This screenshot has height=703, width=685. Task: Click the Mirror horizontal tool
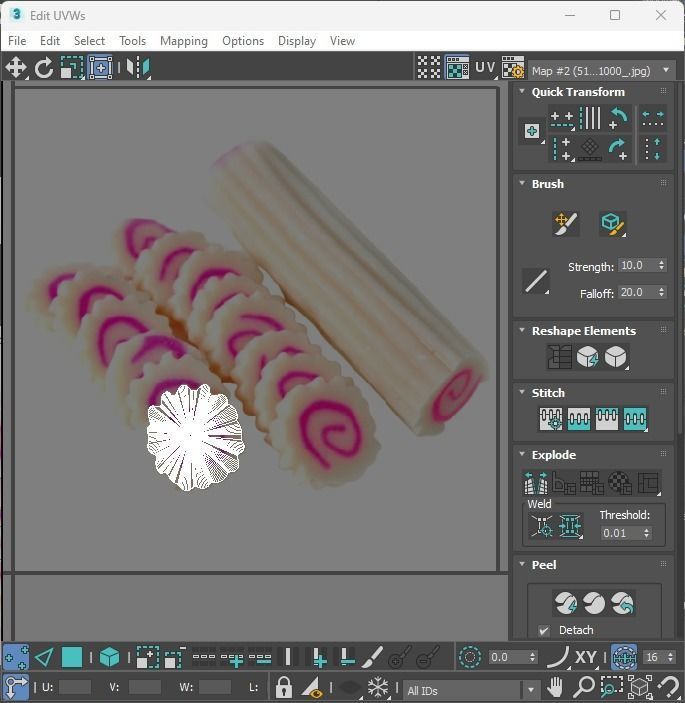tap(138, 68)
